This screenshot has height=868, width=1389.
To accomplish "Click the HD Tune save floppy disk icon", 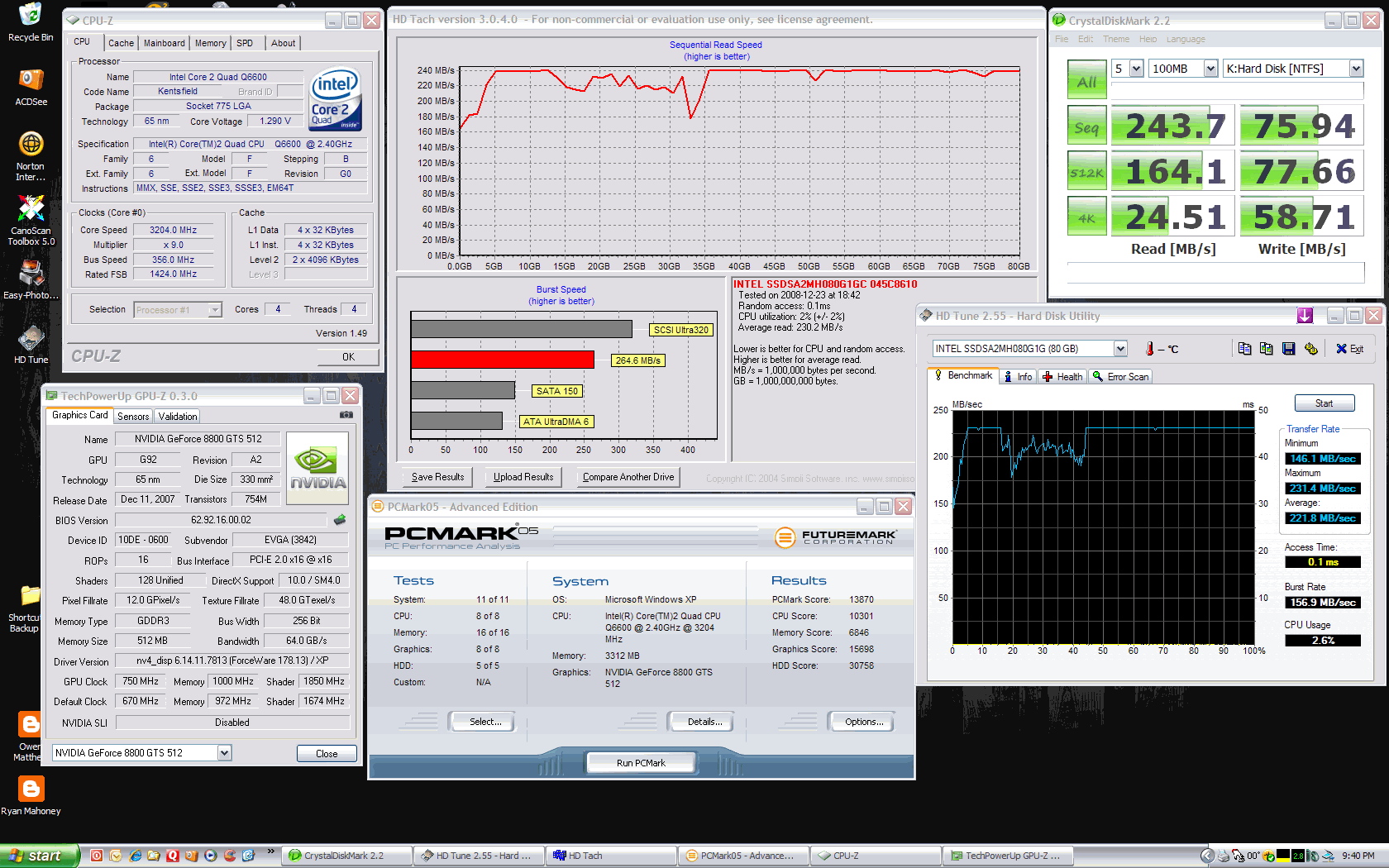I will (x=1288, y=349).
